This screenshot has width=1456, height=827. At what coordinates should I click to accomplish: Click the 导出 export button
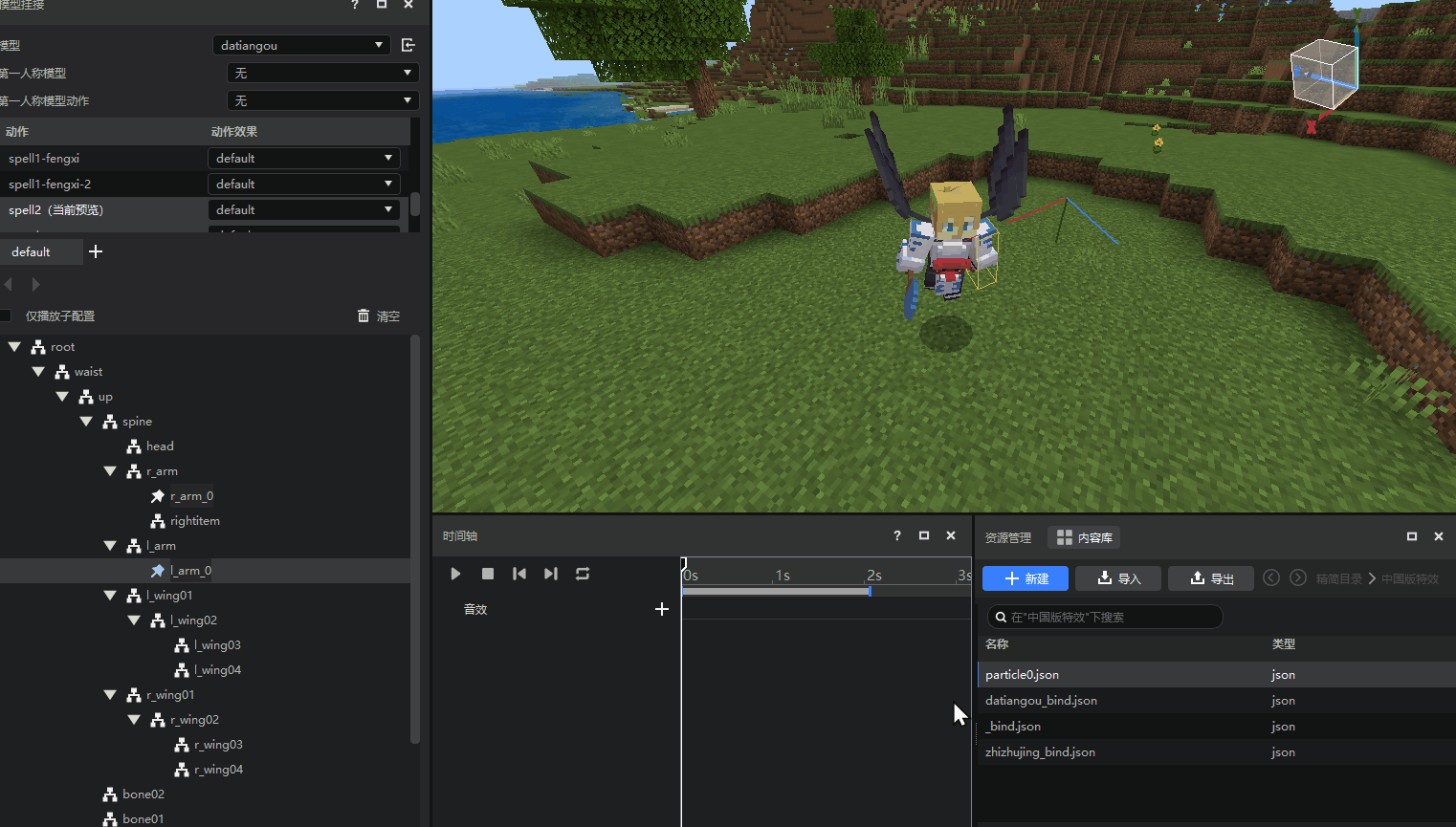tap(1211, 578)
